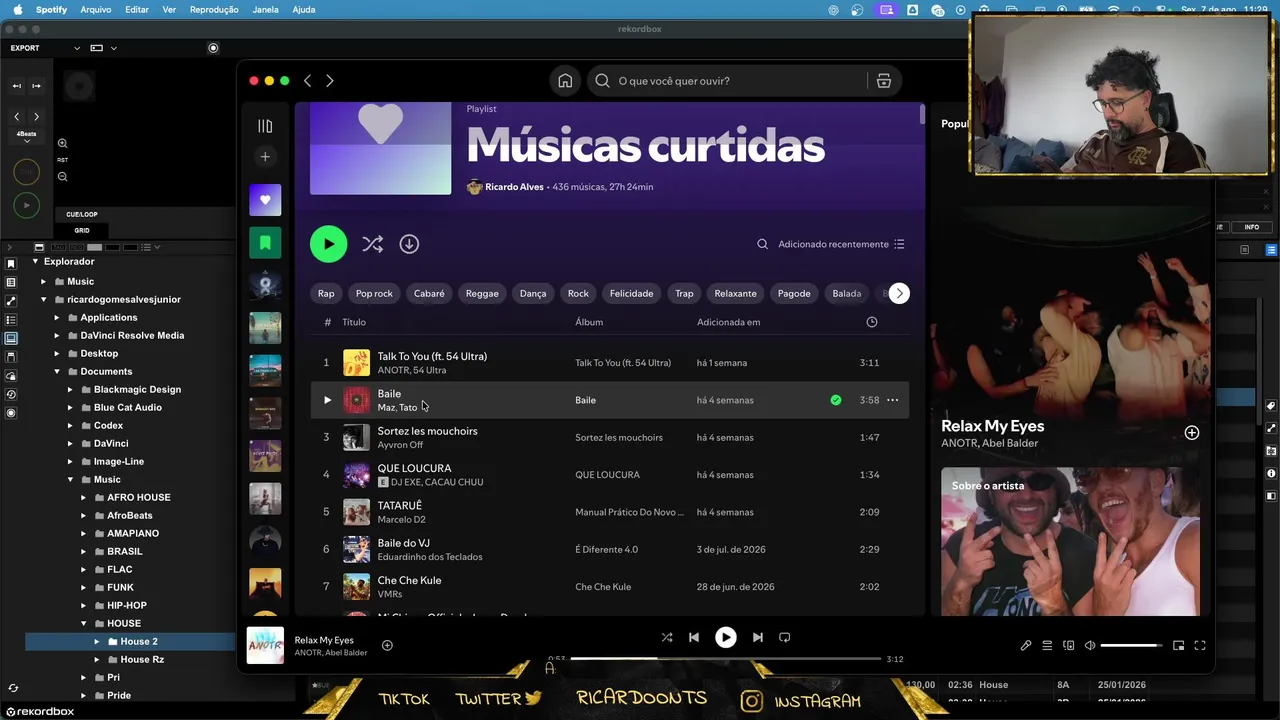The image size is (1280, 720).
Task: Open the Reprodução menu
Action: pos(214,10)
